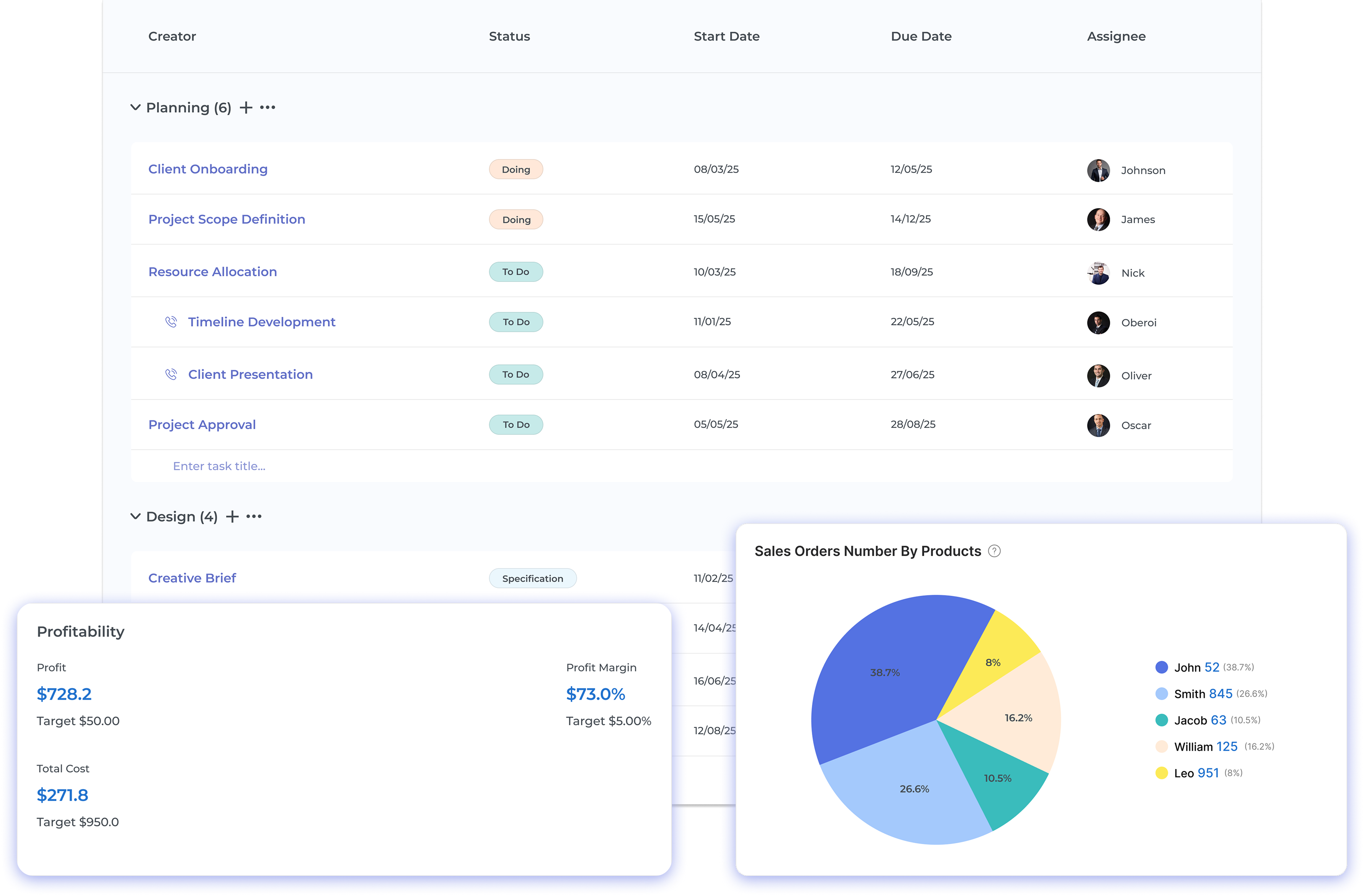The image size is (1364, 896).
Task: Click the Enter task title field
Action: [x=220, y=466]
